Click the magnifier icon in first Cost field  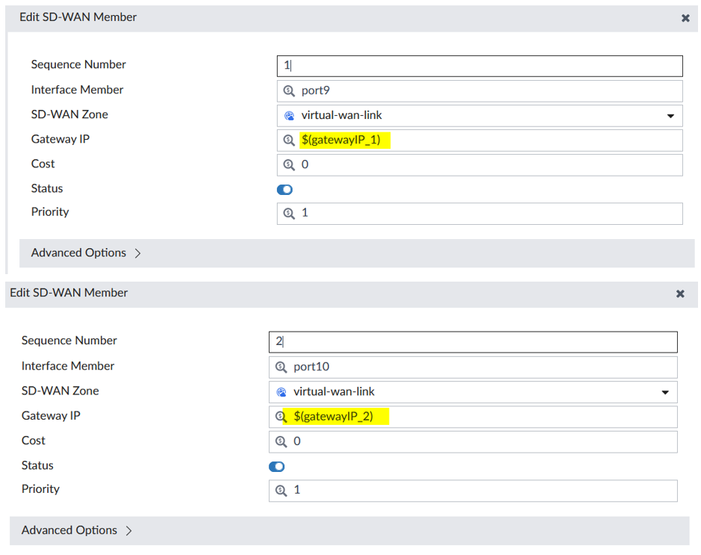tap(290, 165)
